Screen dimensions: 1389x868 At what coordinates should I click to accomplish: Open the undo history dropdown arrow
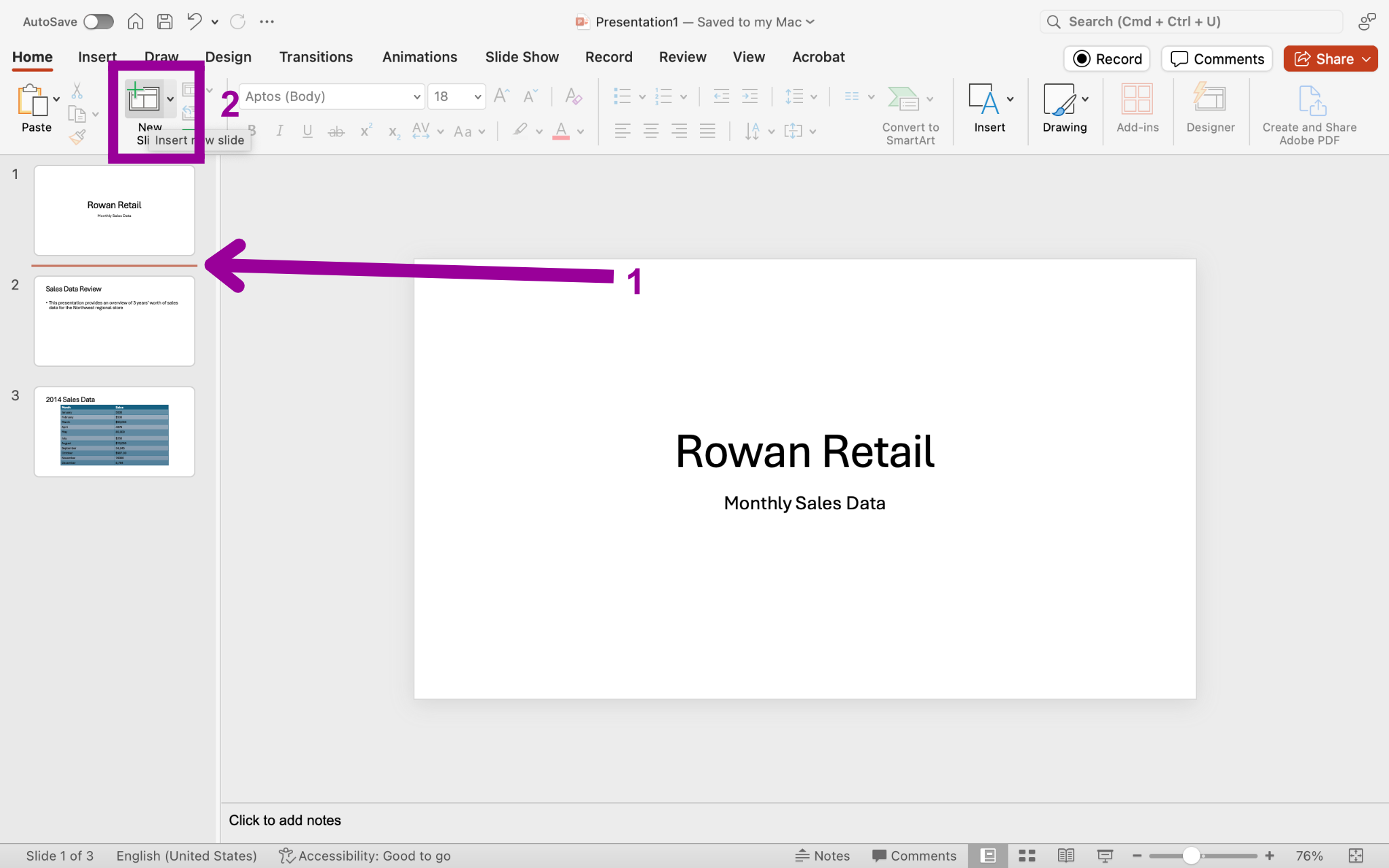click(x=215, y=22)
